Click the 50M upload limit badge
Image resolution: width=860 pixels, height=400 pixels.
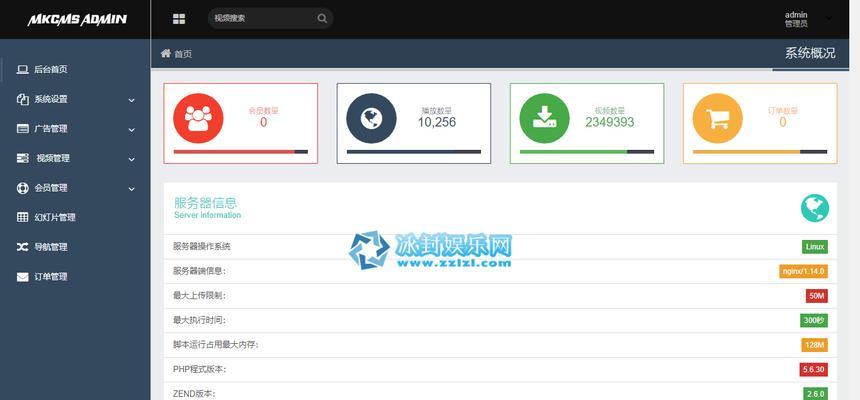click(817, 296)
